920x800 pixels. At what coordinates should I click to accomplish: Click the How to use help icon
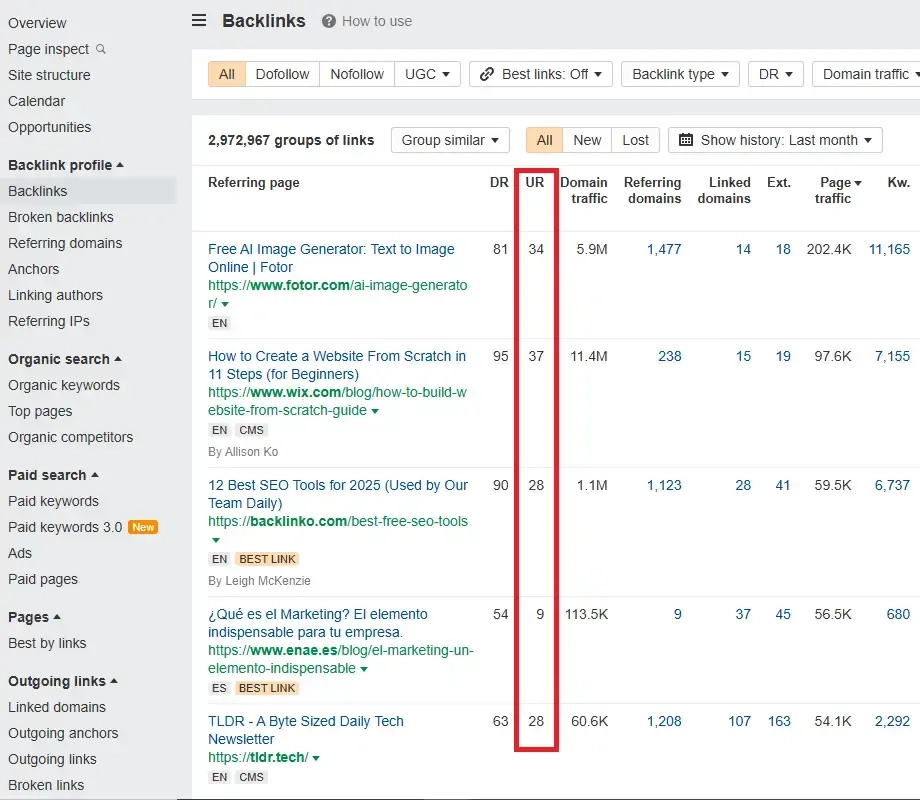329,21
